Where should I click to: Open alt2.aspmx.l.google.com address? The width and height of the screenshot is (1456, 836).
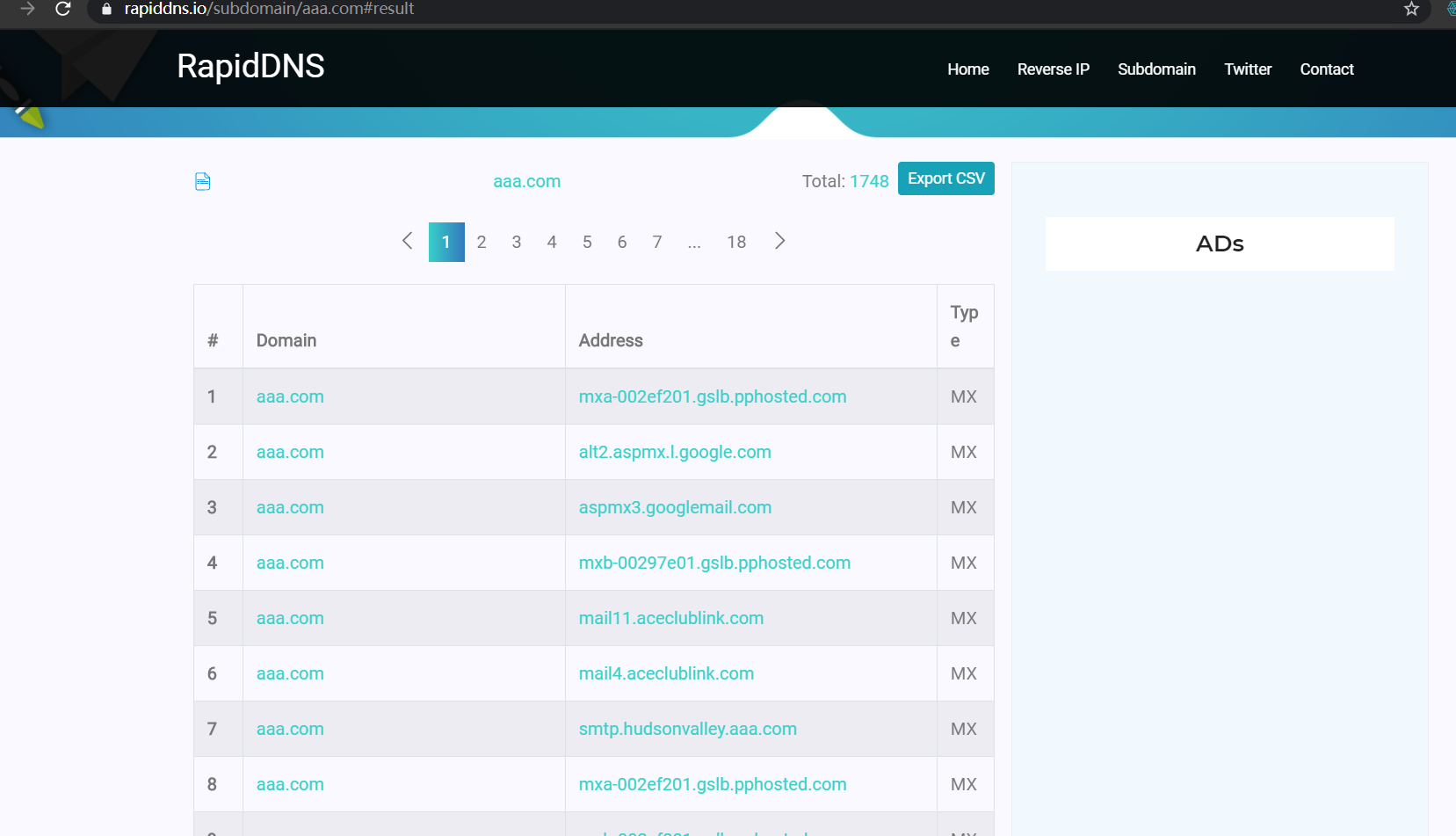pos(675,452)
